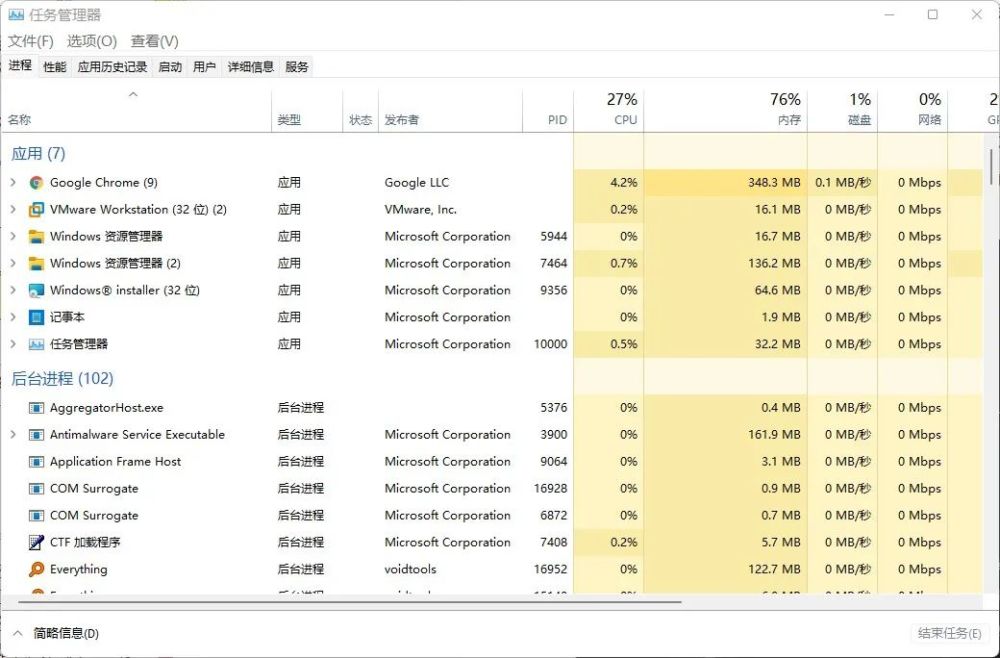Click the Everything search icon PID 16952
This screenshot has width=1000, height=658.
click(36, 569)
